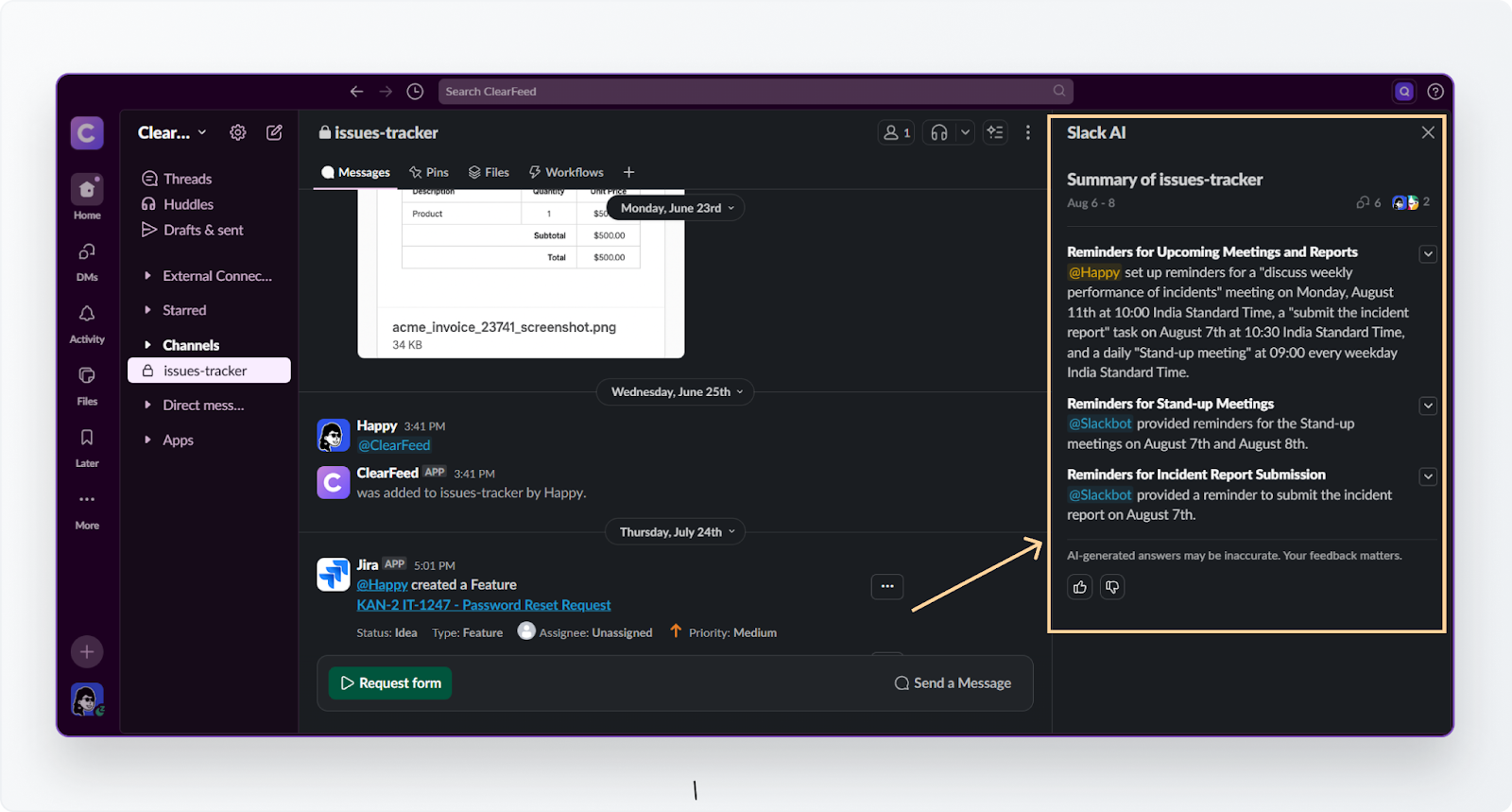Add a new channel tab with plus
The image size is (1512, 812).
click(x=628, y=172)
